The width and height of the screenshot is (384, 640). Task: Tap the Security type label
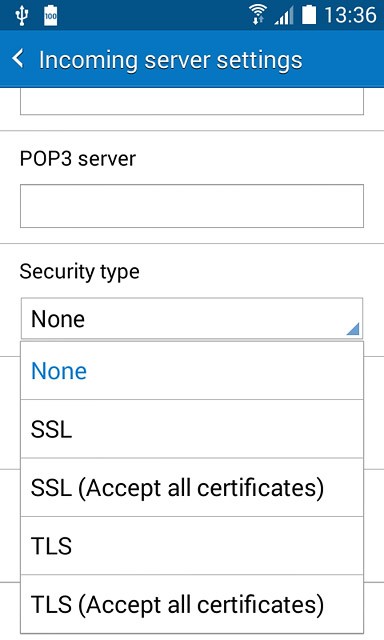coord(80,272)
